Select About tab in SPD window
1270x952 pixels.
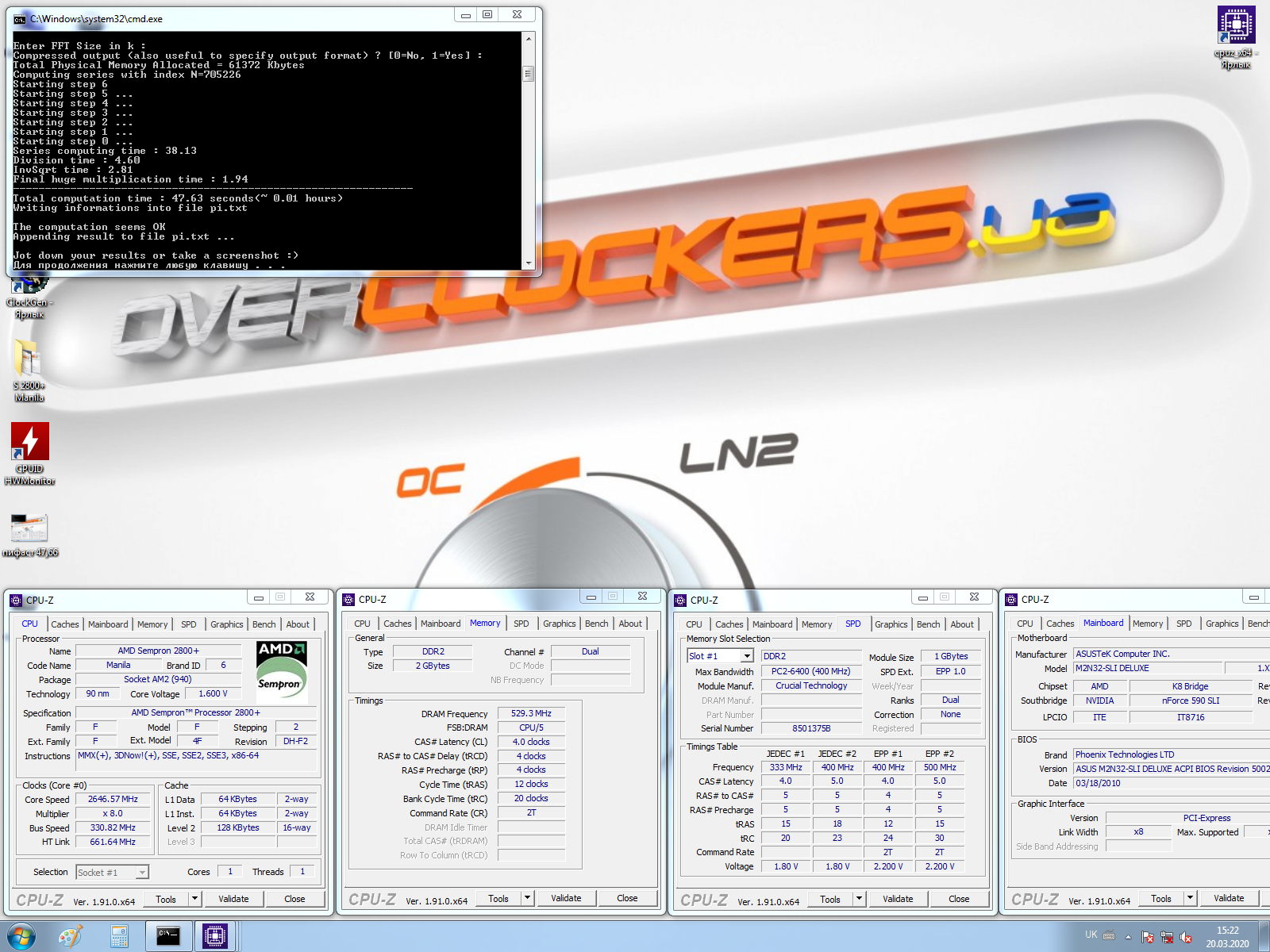962,624
